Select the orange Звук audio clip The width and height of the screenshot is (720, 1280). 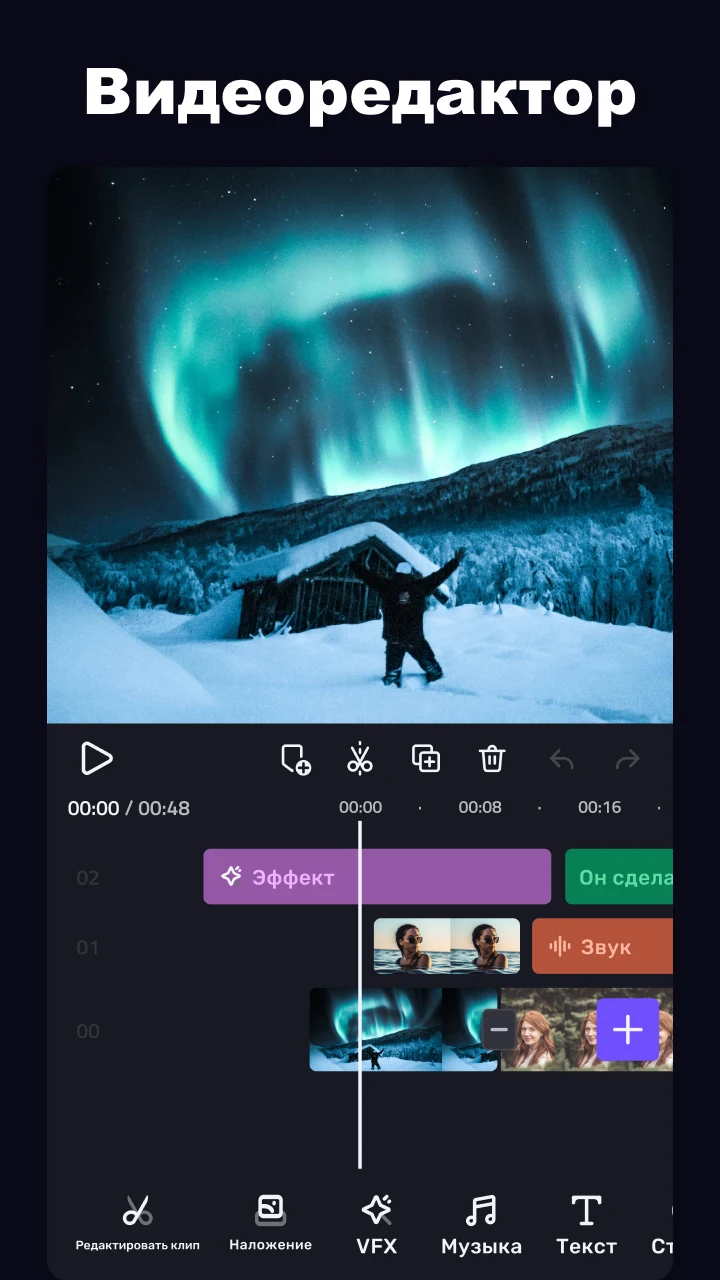pos(602,946)
